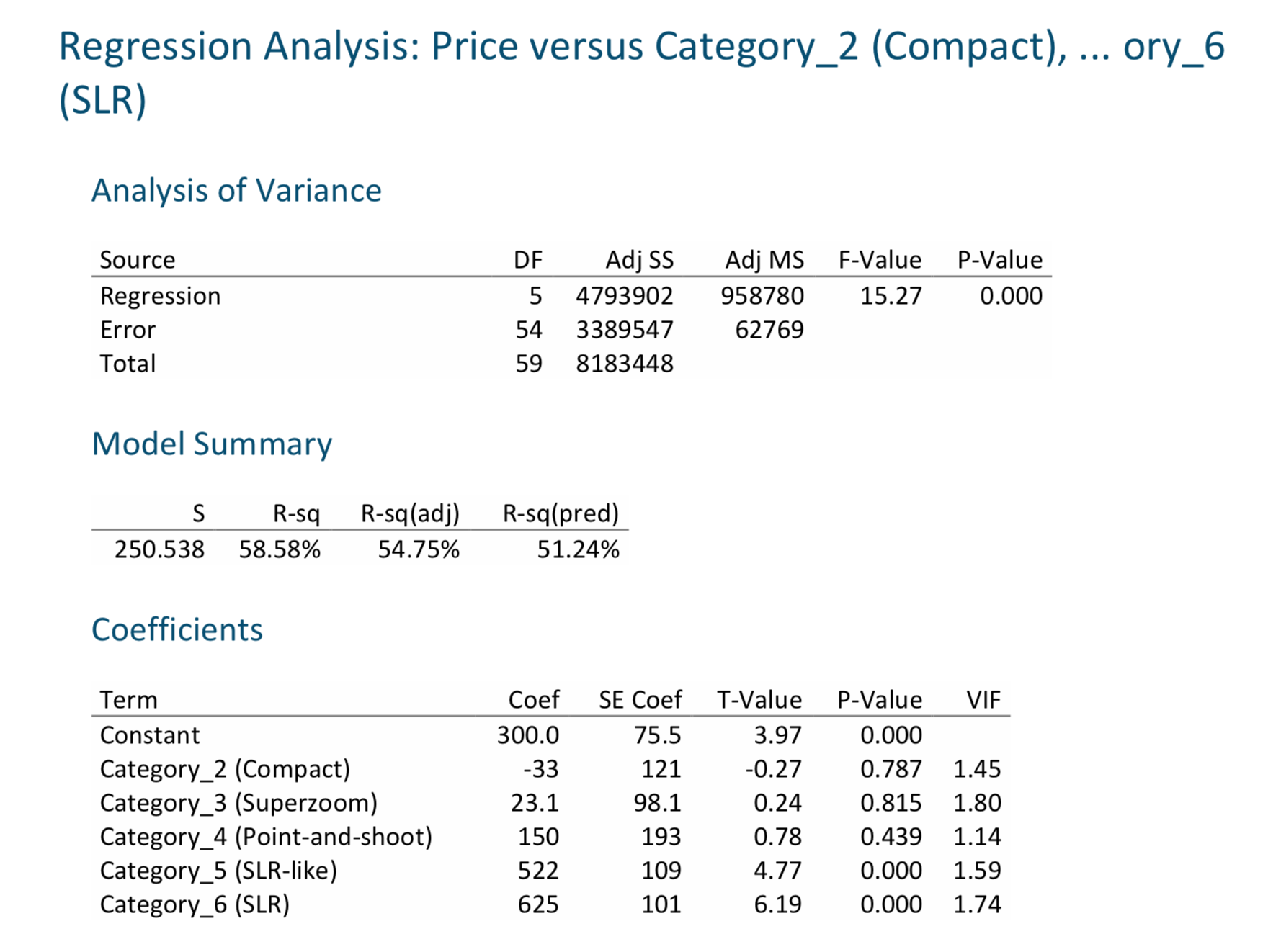Click the Constant term row label
Viewport: 1281px width, 952px height.
149,735
